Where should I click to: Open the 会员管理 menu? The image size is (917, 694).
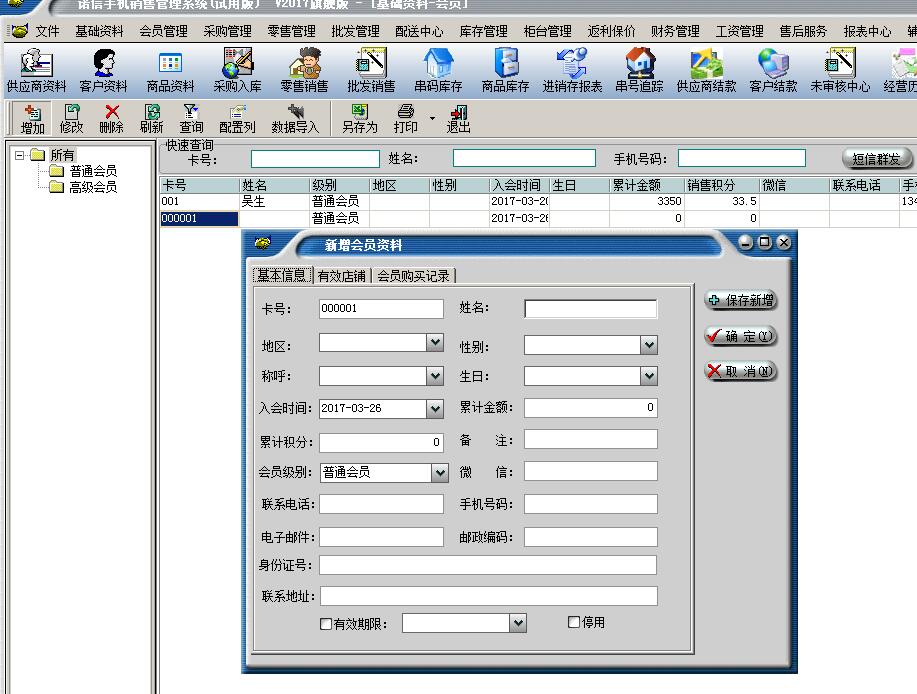(164, 31)
